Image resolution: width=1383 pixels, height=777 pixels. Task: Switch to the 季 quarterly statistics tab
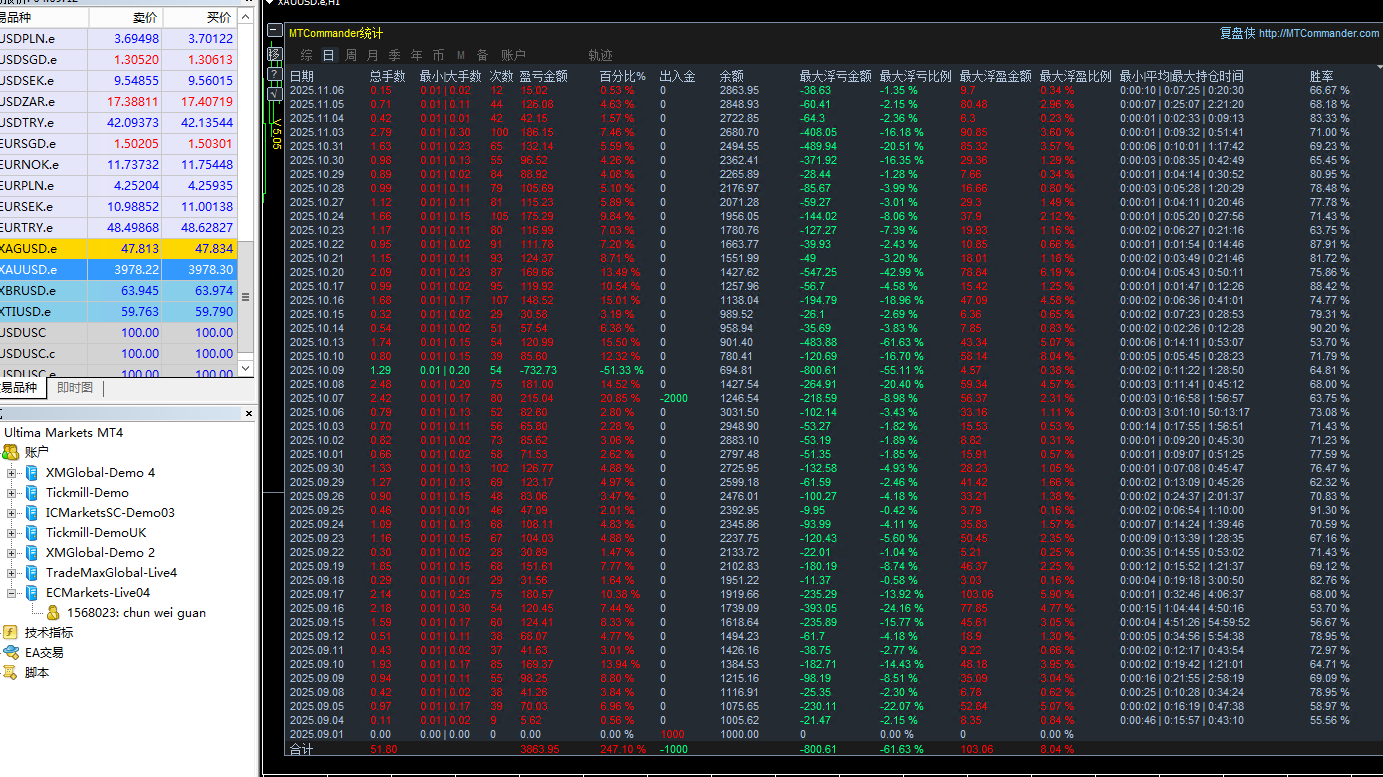[394, 55]
